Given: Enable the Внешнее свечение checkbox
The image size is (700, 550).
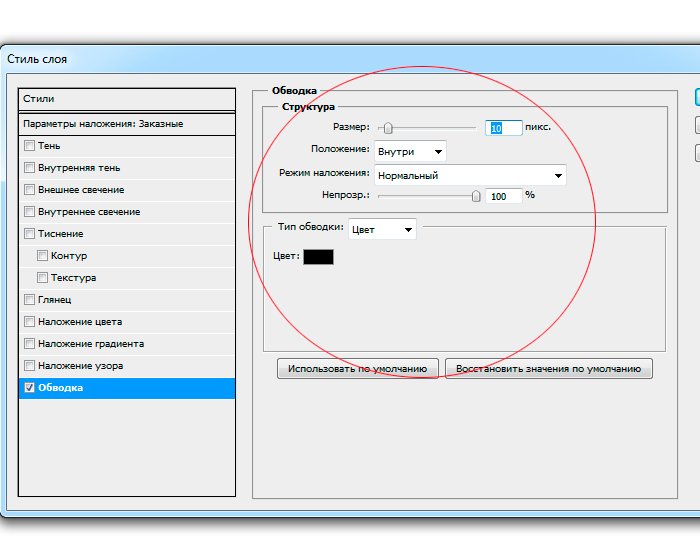Looking at the screenshot, I should pos(29,190).
